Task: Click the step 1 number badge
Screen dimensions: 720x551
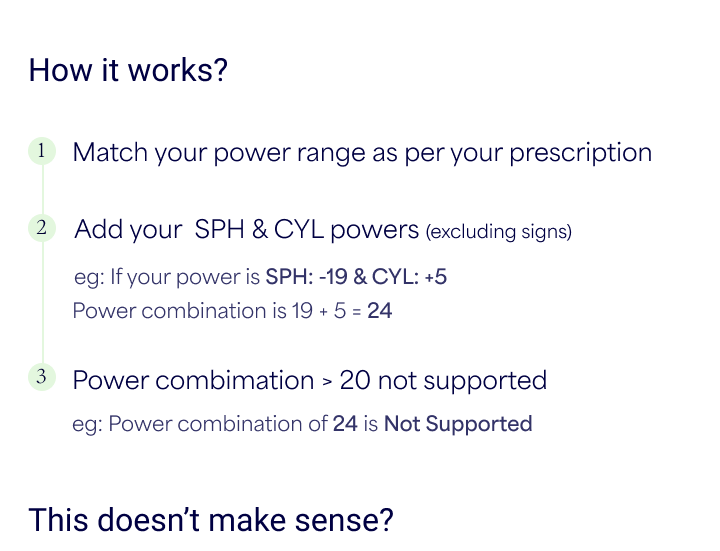Action: point(42,152)
